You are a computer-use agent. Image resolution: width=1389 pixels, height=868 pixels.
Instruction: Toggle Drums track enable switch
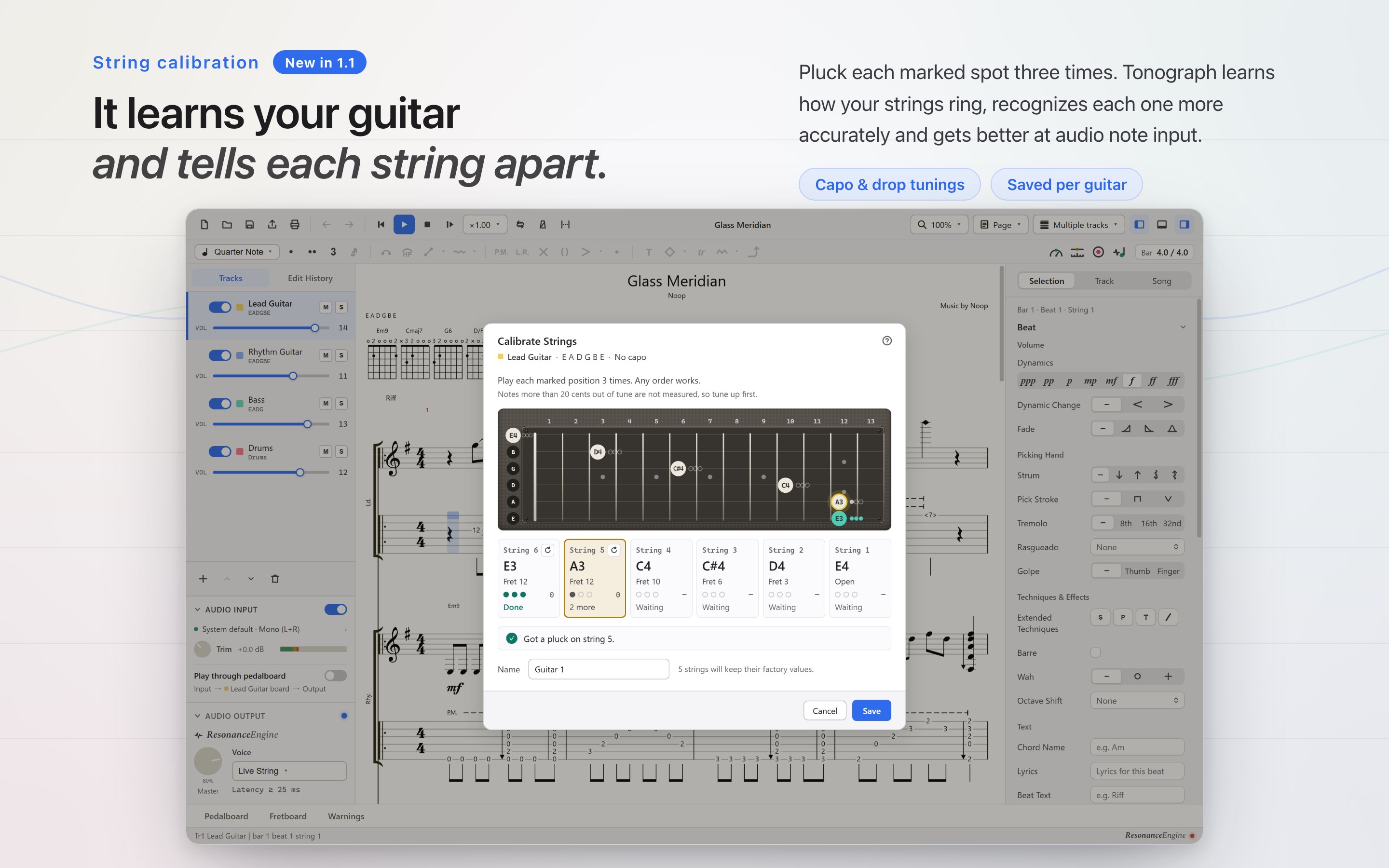coord(220,451)
